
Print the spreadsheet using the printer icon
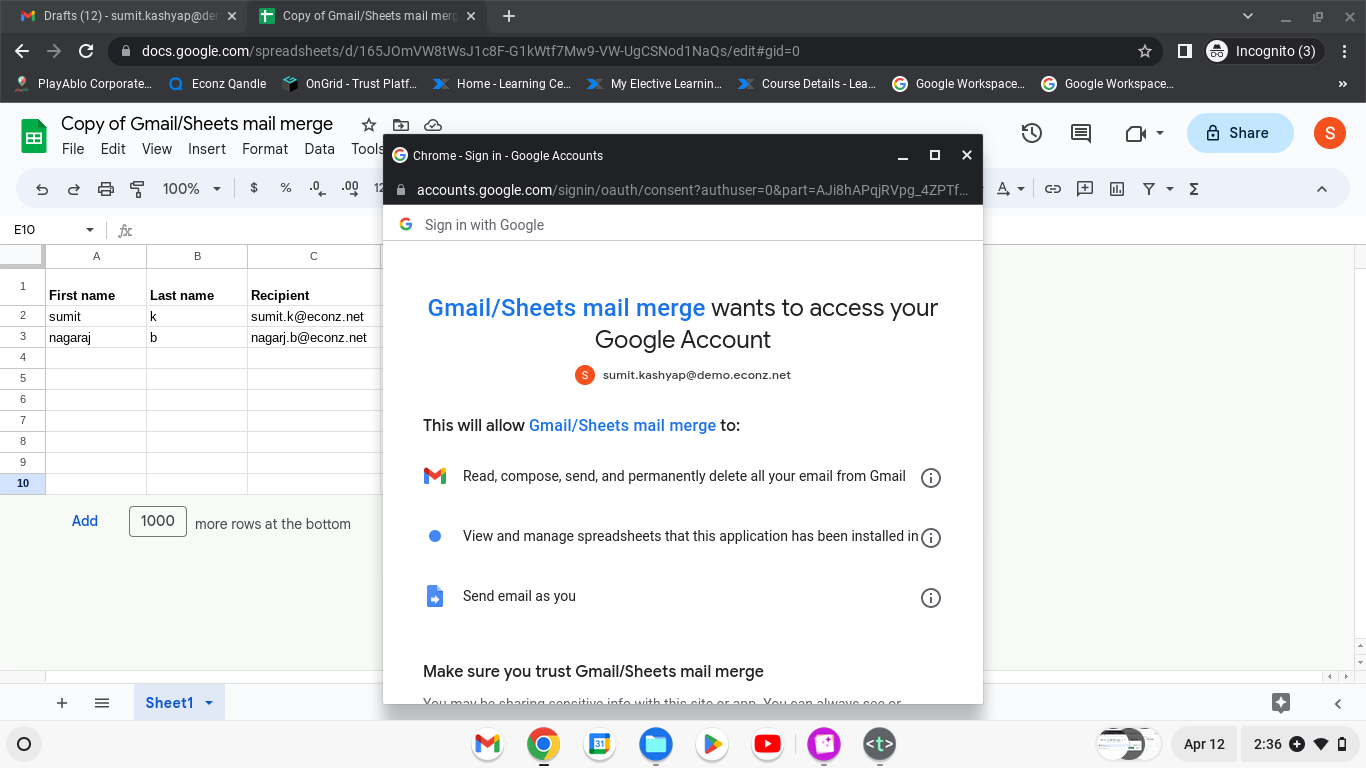[106, 189]
